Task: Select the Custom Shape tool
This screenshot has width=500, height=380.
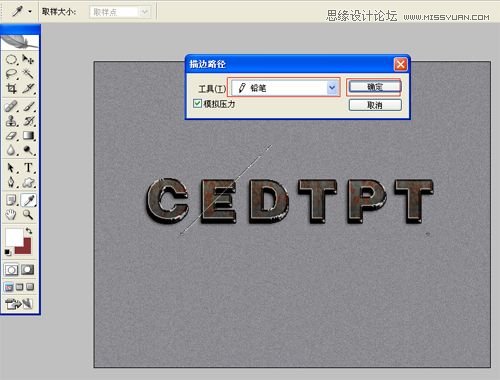Action: (x=28, y=182)
